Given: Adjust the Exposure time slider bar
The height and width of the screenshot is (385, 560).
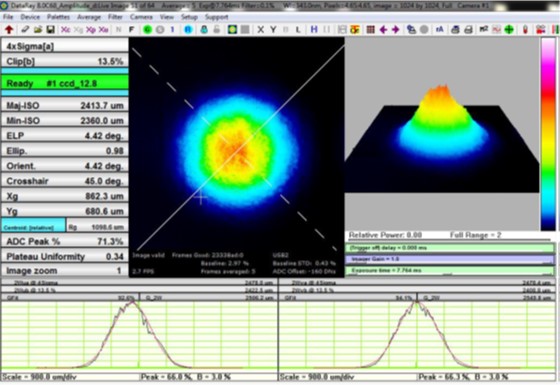Looking at the screenshot, I should click(x=450, y=270).
